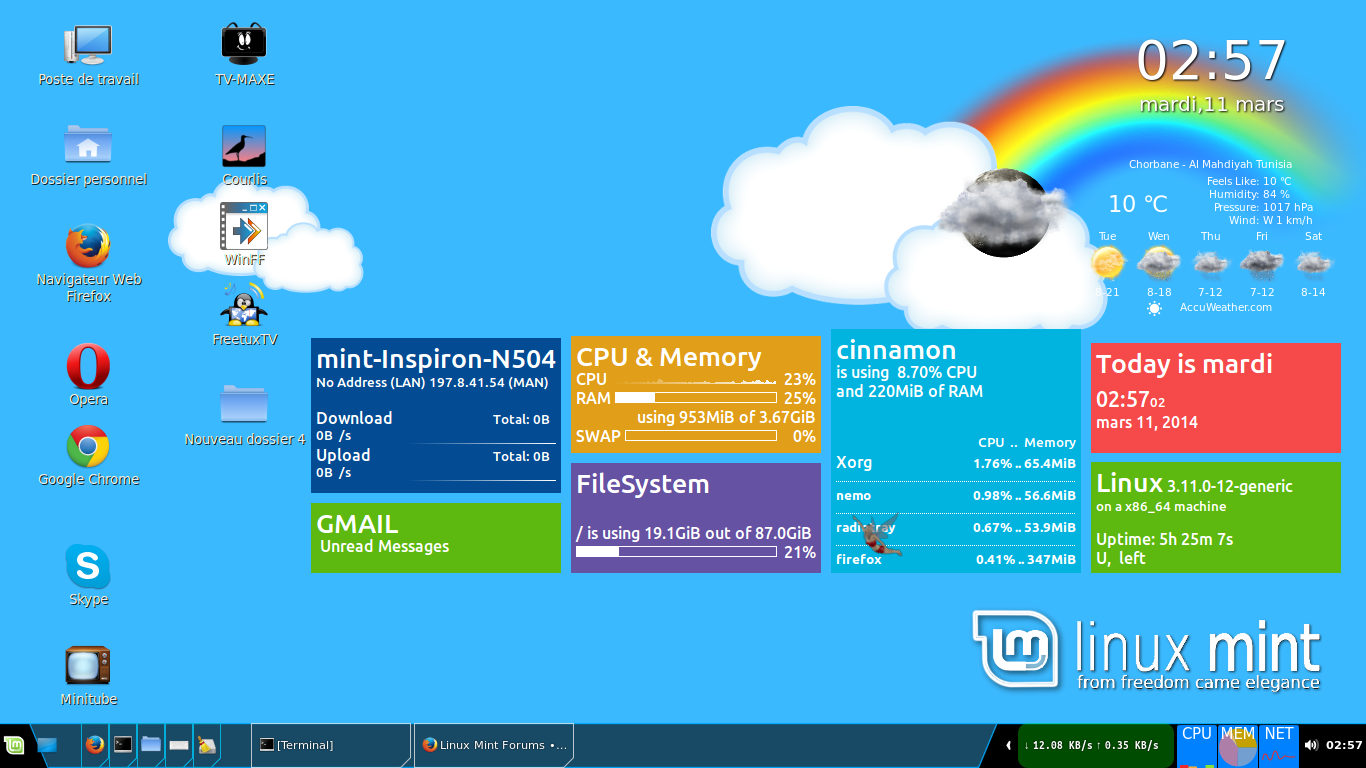Viewport: 1366px width, 768px height.
Task: Click the sun icon beside AccuWeather.com
Action: coord(1155,308)
